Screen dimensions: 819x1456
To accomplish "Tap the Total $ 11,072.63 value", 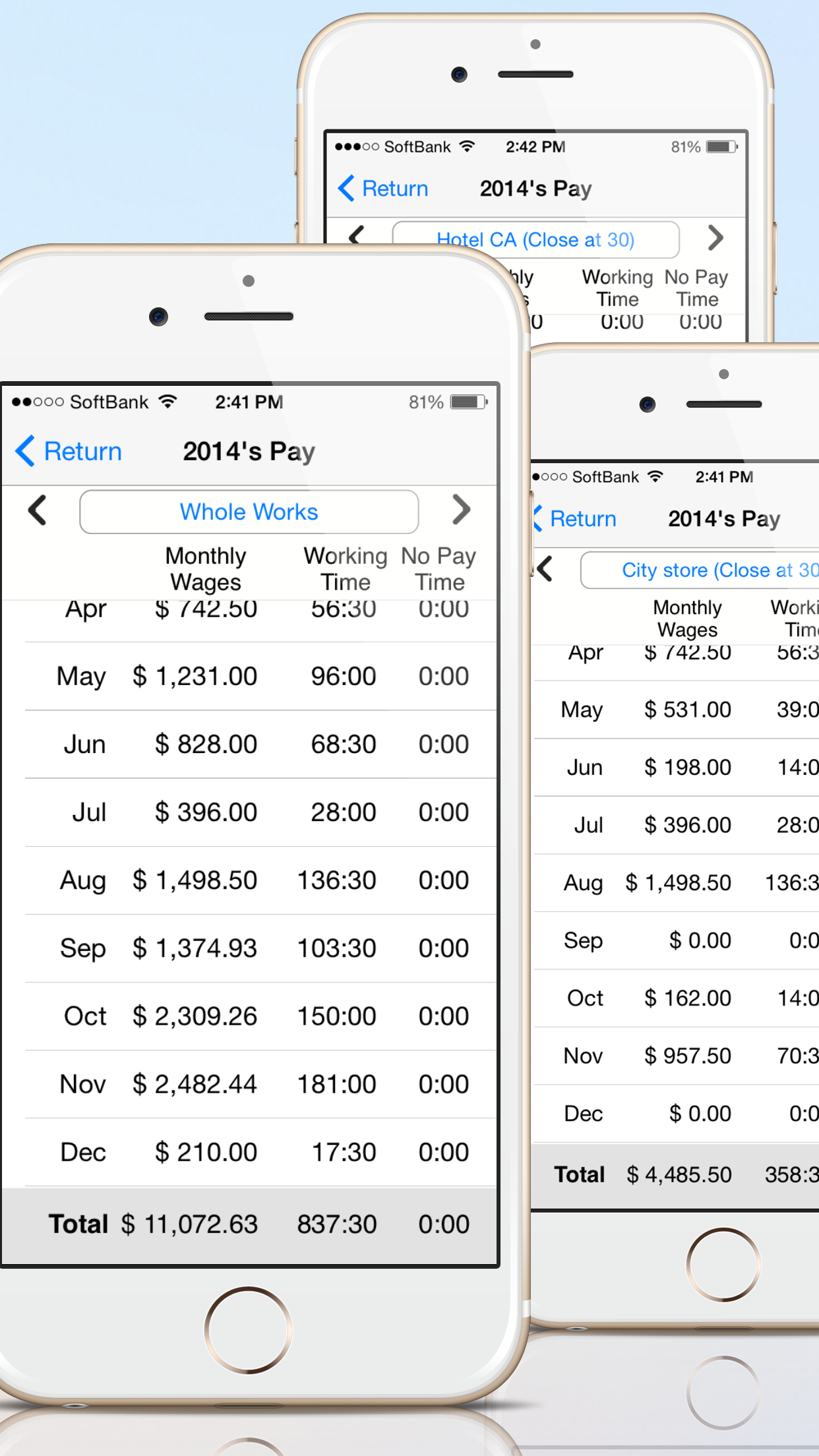I will 189,1225.
